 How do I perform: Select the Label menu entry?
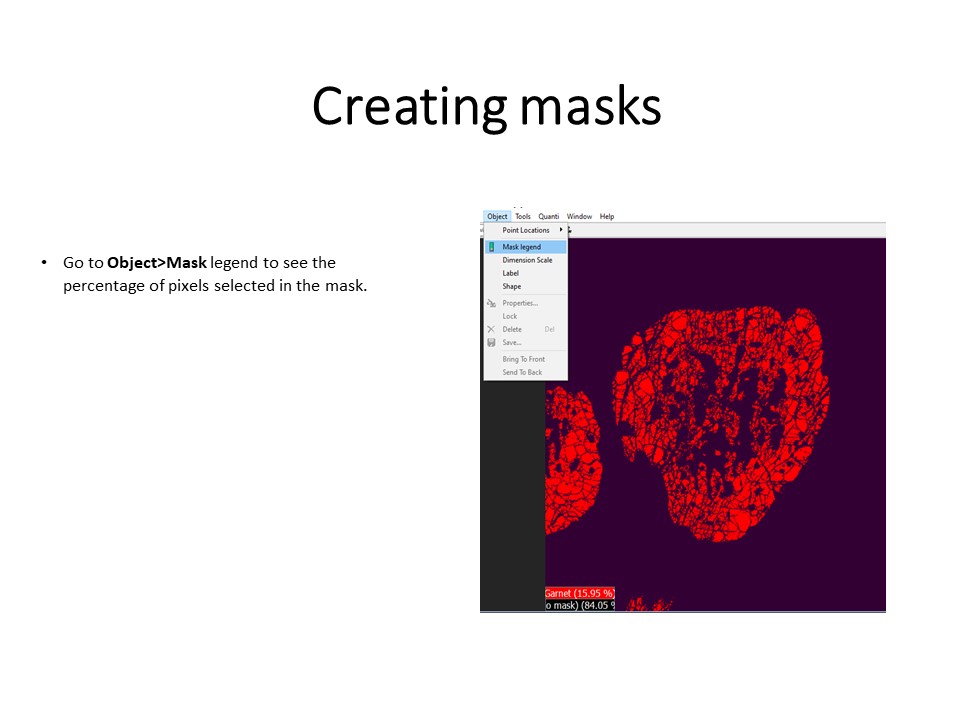[x=511, y=273]
